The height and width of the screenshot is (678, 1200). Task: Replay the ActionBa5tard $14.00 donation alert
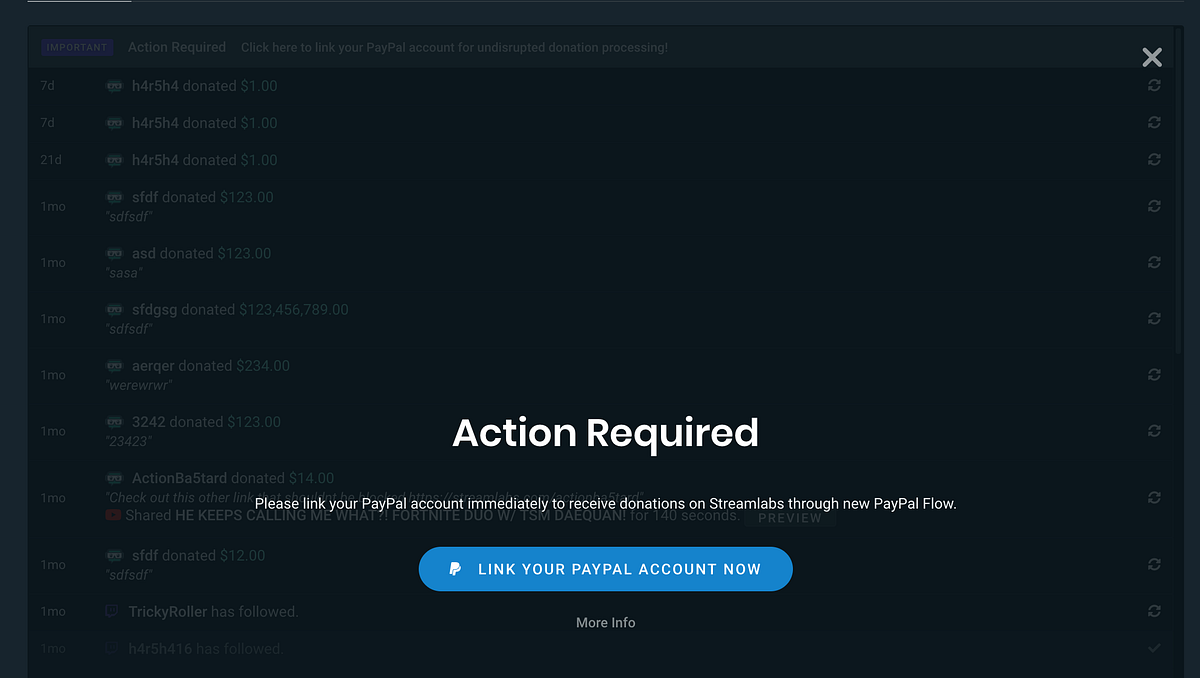[1154, 497]
